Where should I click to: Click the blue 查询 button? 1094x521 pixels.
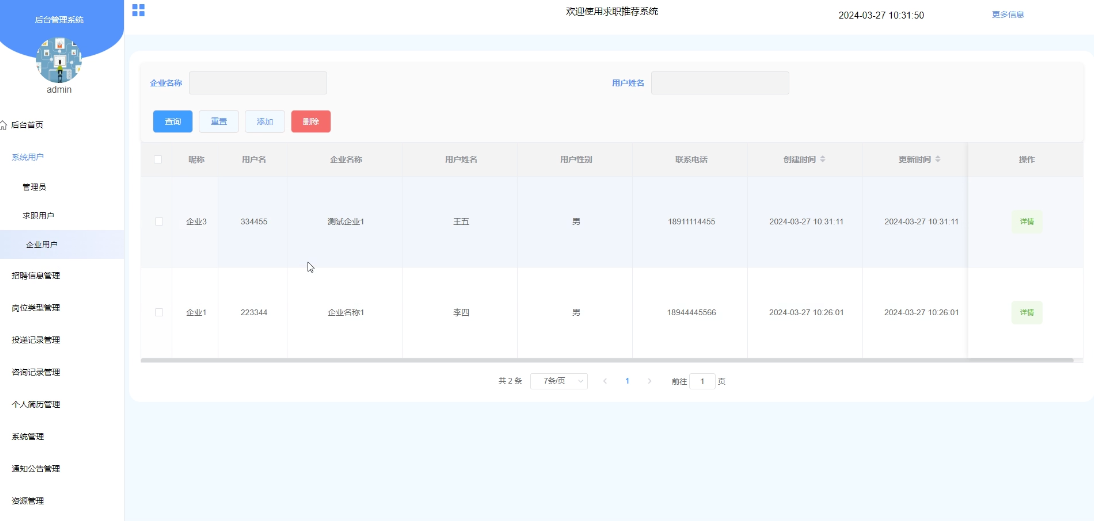pos(172,121)
